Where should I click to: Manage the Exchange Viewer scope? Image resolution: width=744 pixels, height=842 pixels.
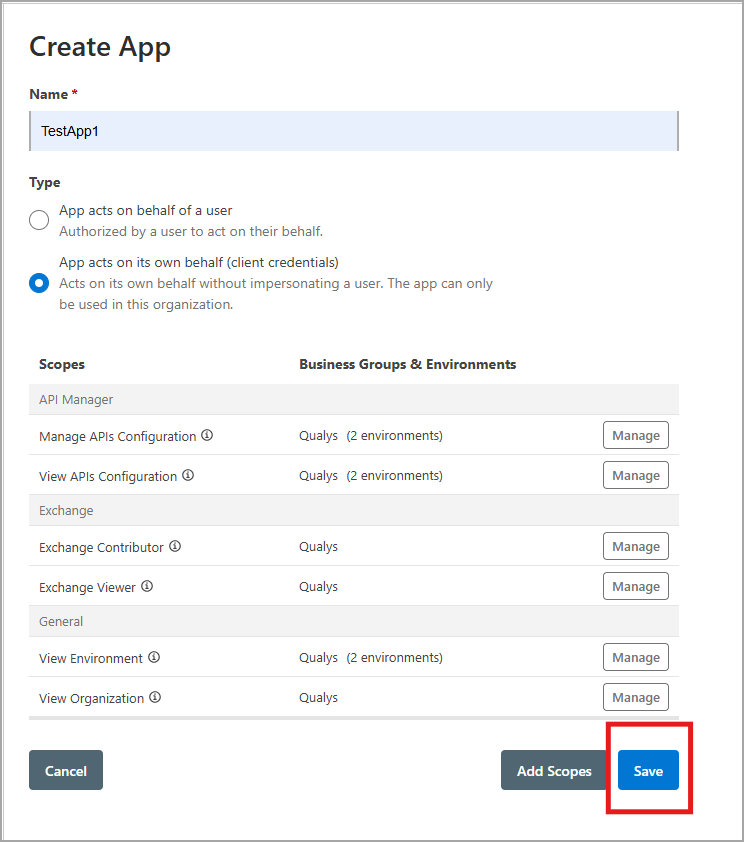click(635, 586)
